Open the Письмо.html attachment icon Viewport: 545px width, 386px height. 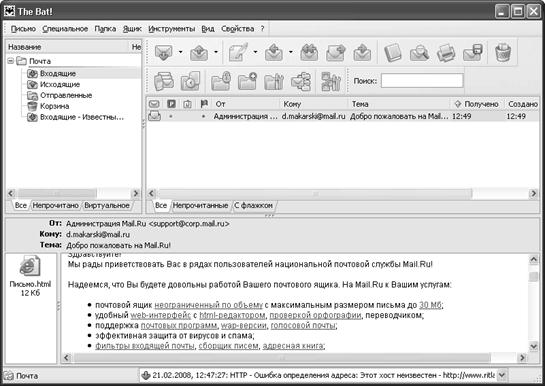coord(30,266)
